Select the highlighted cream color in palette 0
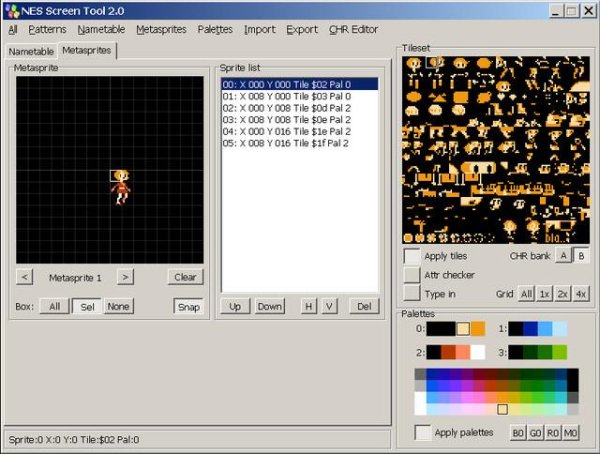 (x=463, y=329)
